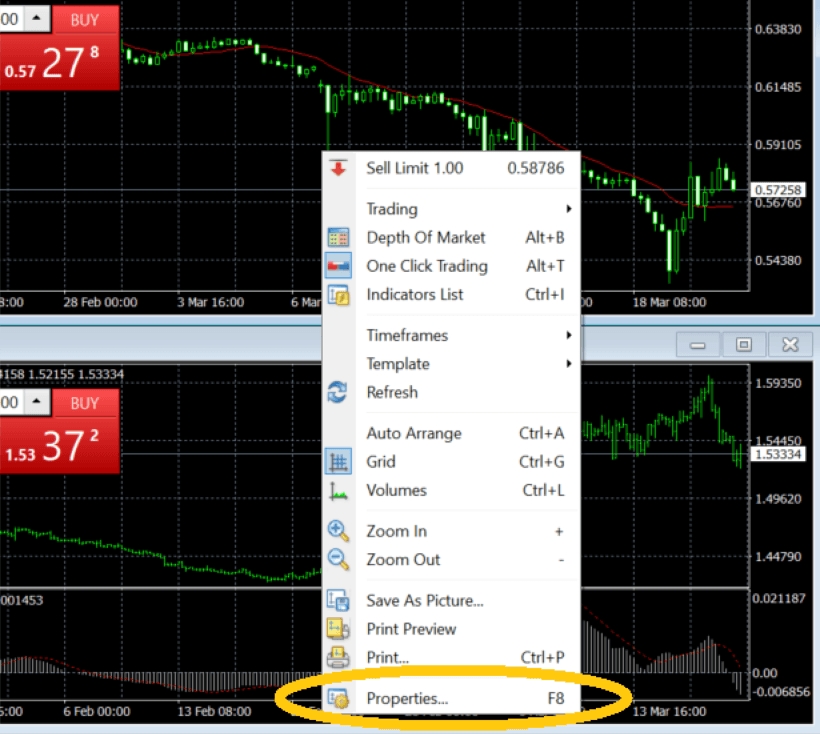Click the Properties gear icon
Image resolution: width=820 pixels, height=734 pixels.
tap(338, 698)
